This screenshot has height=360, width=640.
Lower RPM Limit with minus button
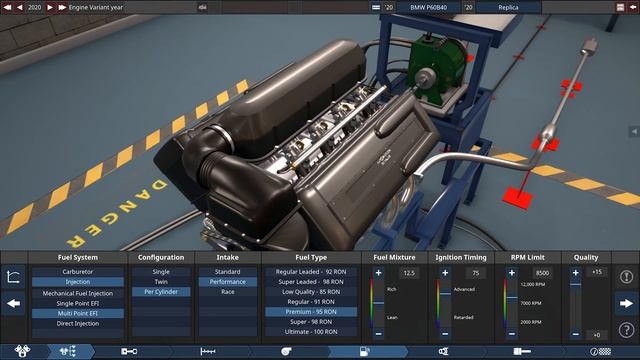point(511,334)
